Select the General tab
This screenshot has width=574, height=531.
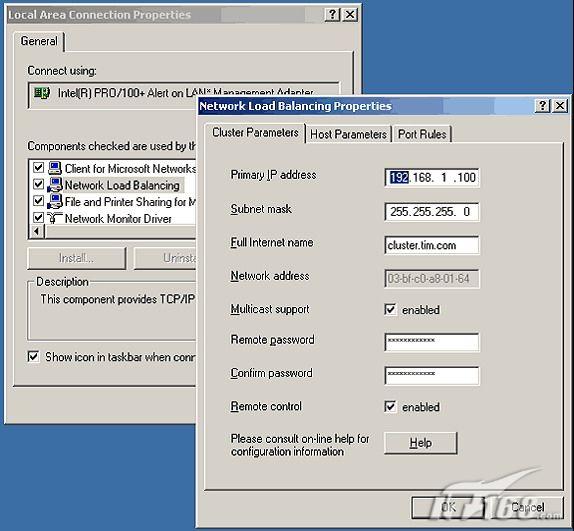[39, 41]
